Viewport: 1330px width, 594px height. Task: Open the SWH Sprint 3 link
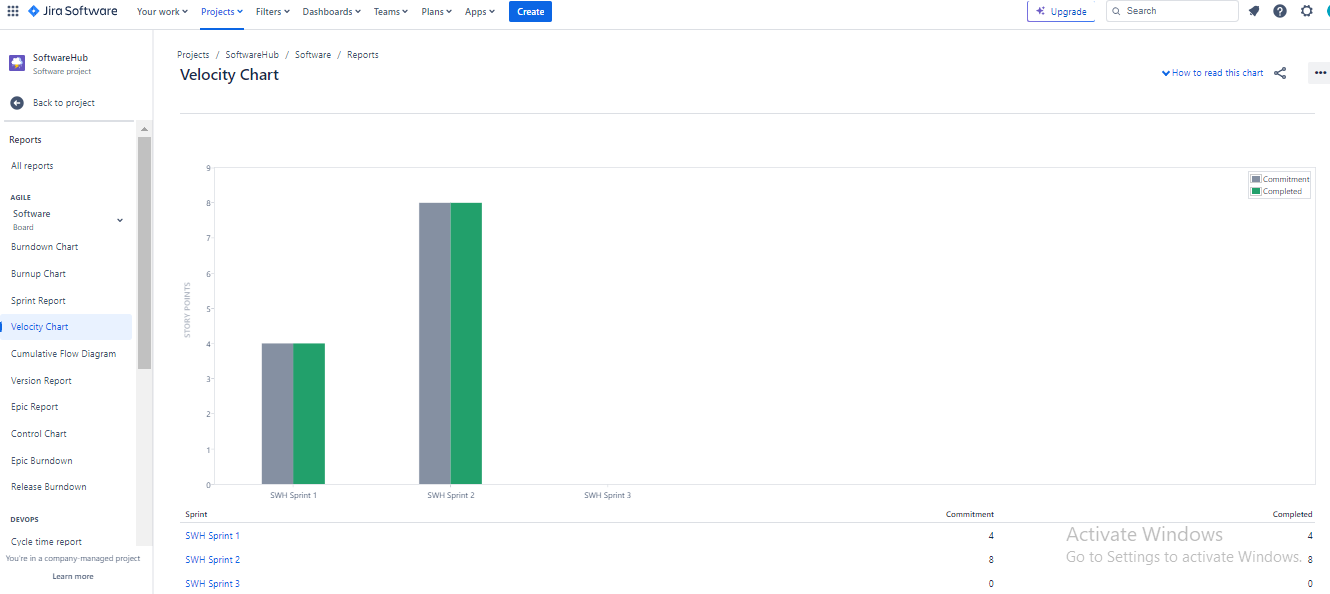pos(212,584)
